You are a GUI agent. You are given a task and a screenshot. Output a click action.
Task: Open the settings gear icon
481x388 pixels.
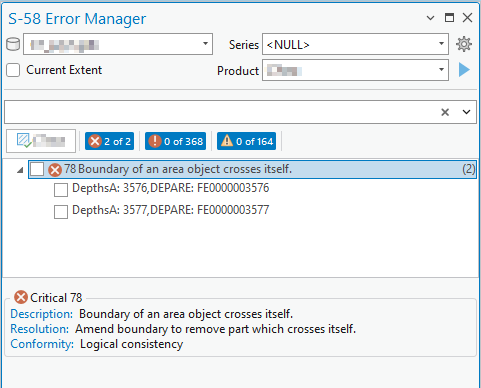(x=464, y=44)
